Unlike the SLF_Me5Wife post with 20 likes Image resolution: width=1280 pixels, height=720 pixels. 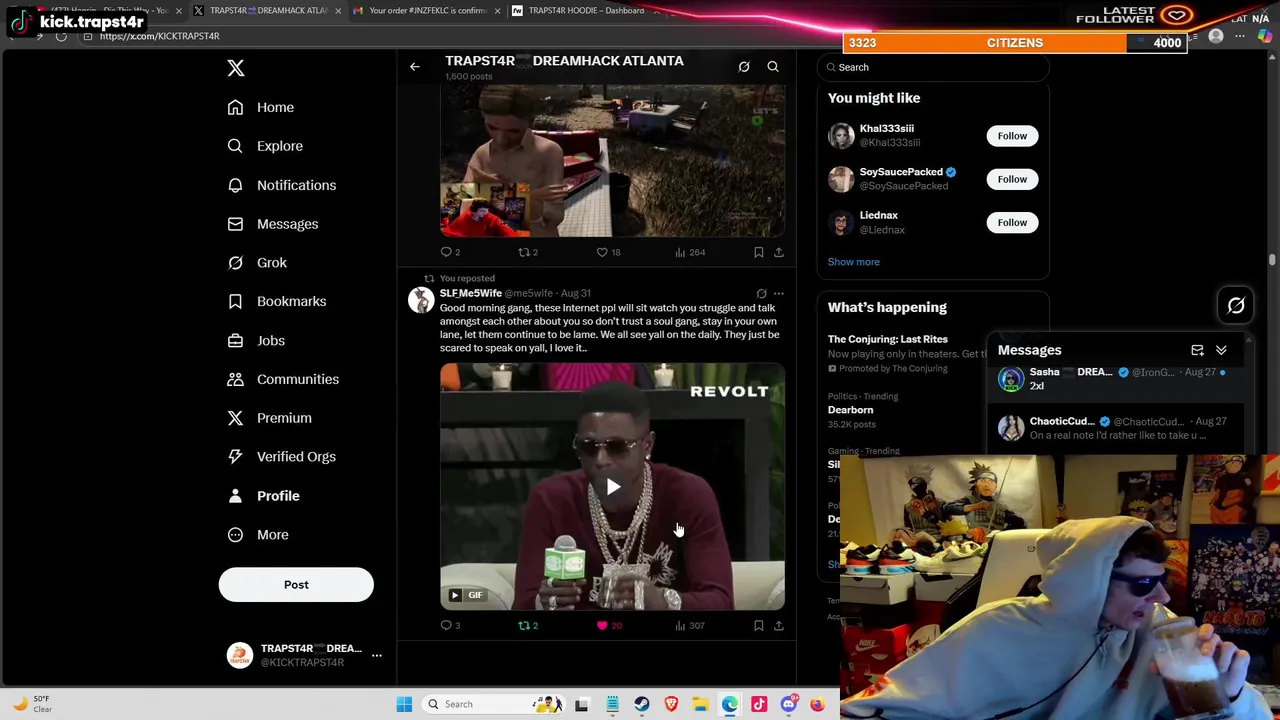pyautogui.click(x=608, y=626)
